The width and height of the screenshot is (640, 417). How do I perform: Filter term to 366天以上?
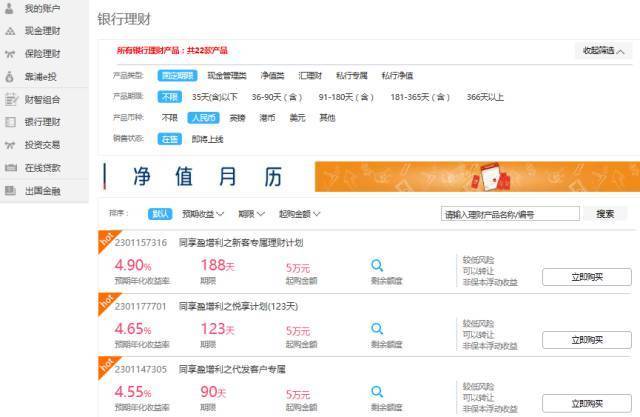[x=485, y=97]
